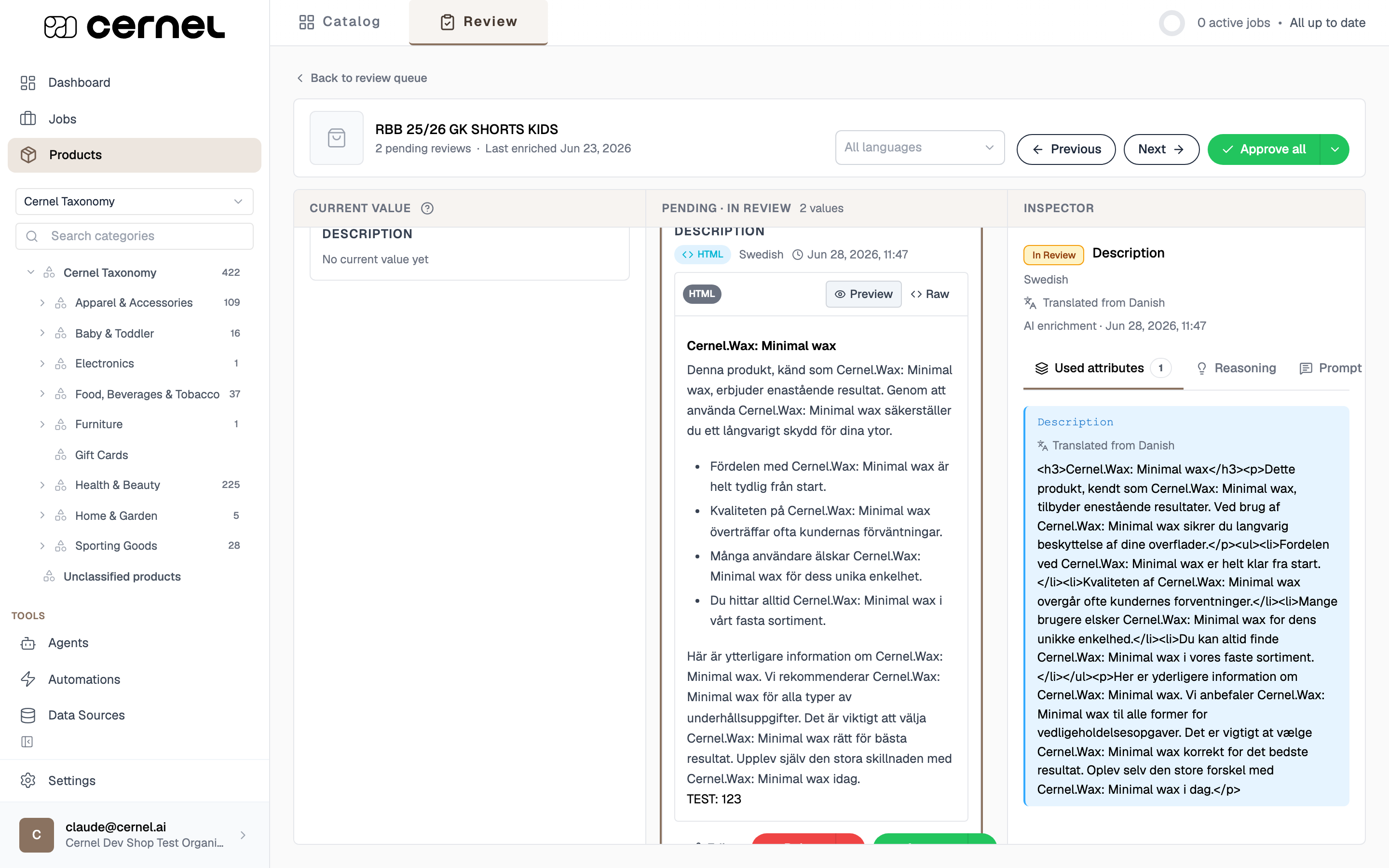Click the Reasoning lightbulb icon

click(x=1201, y=368)
